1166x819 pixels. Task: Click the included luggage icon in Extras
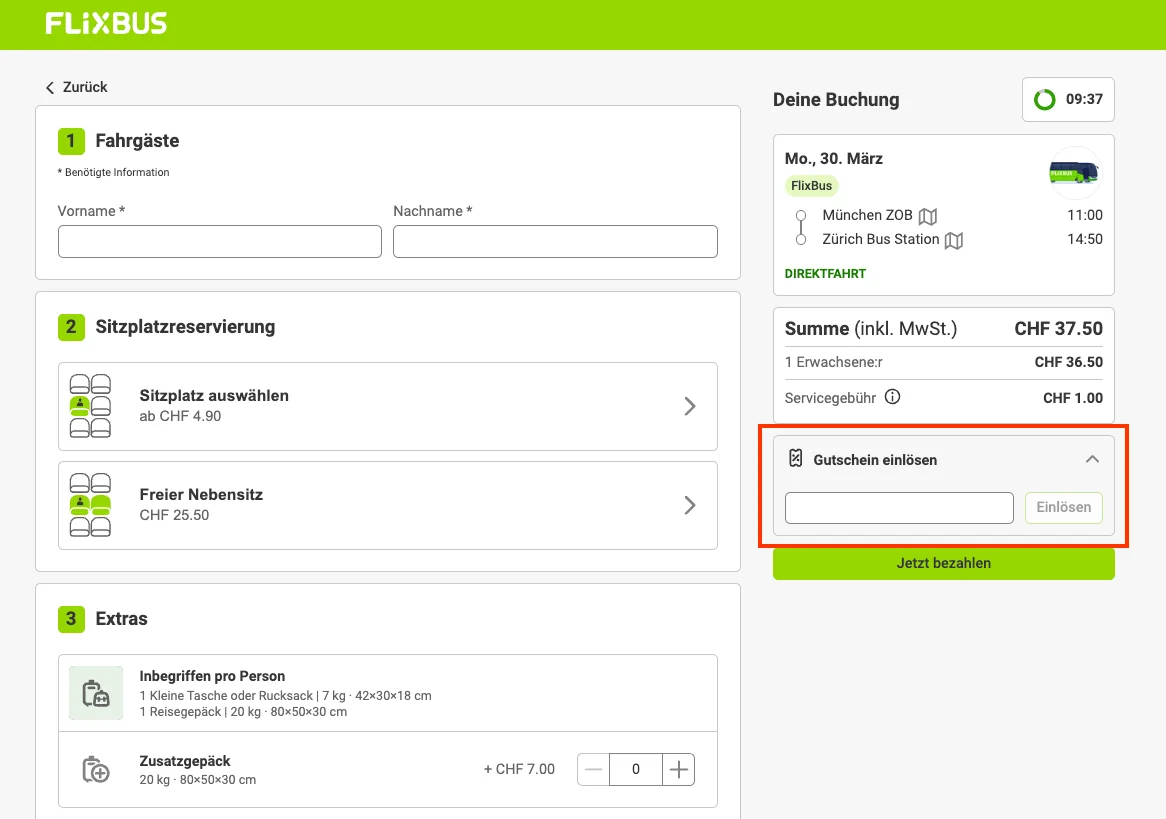95,692
